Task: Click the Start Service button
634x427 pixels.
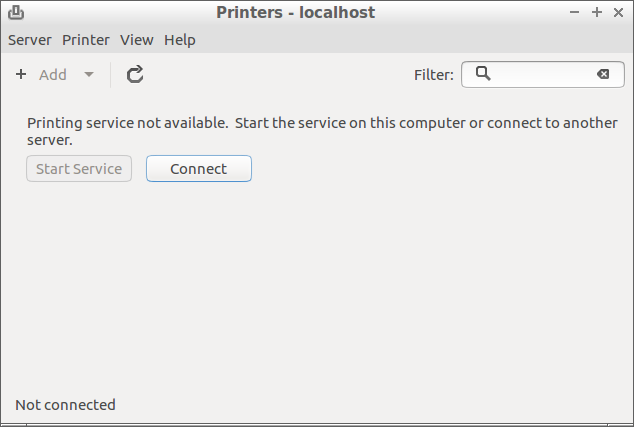Action: tap(79, 169)
